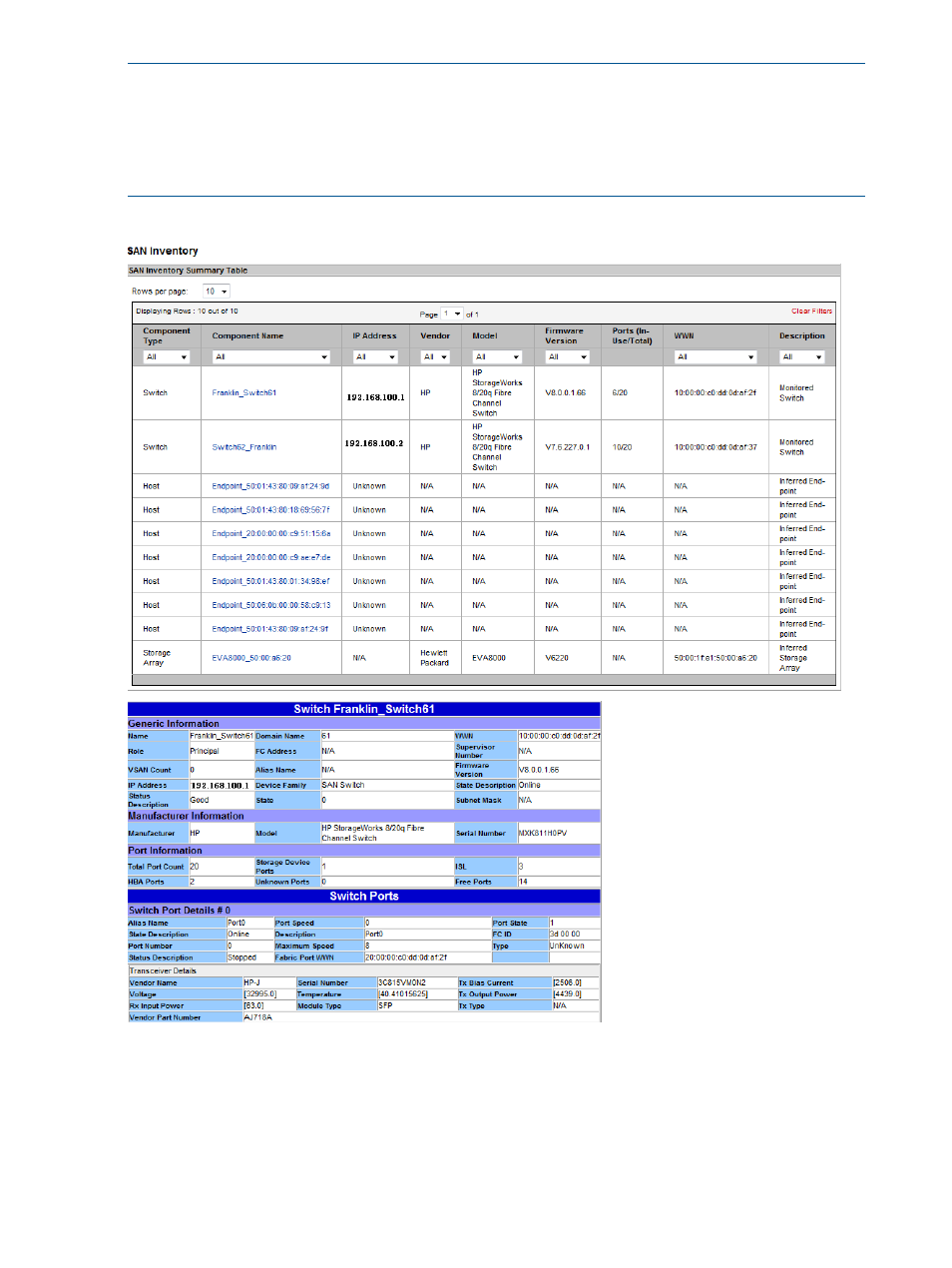Open the EVA8000_50:00:a6:20 storage array link

coord(251,658)
